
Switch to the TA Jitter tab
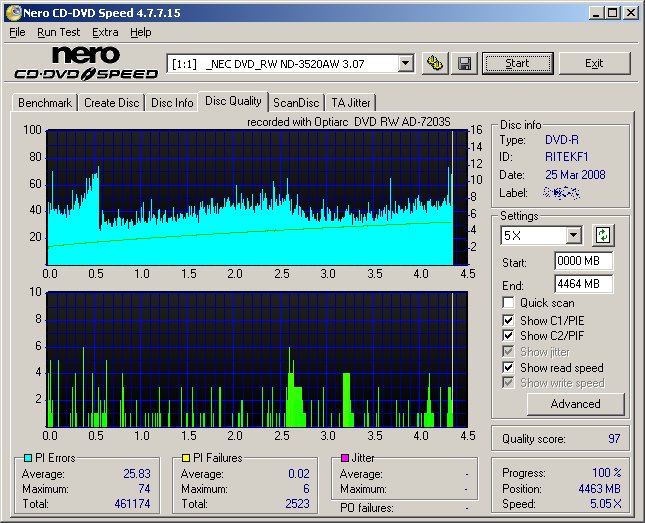coord(351,102)
